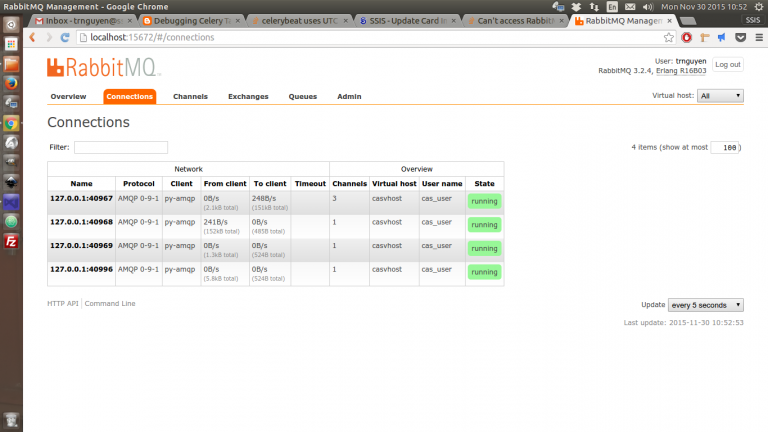Go back with the browser back arrow
768x432 pixels.
(33, 37)
